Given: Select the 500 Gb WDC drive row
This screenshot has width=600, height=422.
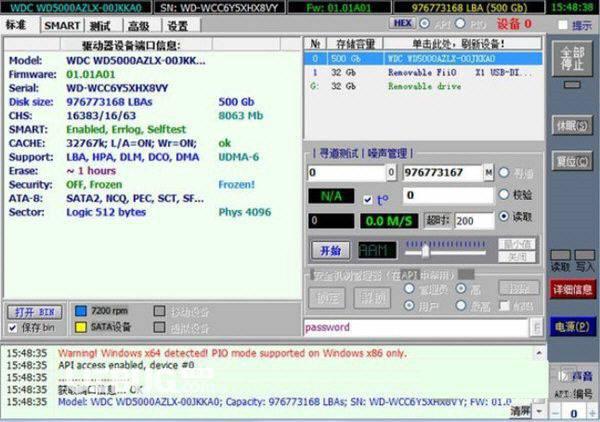Looking at the screenshot, I should [423, 59].
